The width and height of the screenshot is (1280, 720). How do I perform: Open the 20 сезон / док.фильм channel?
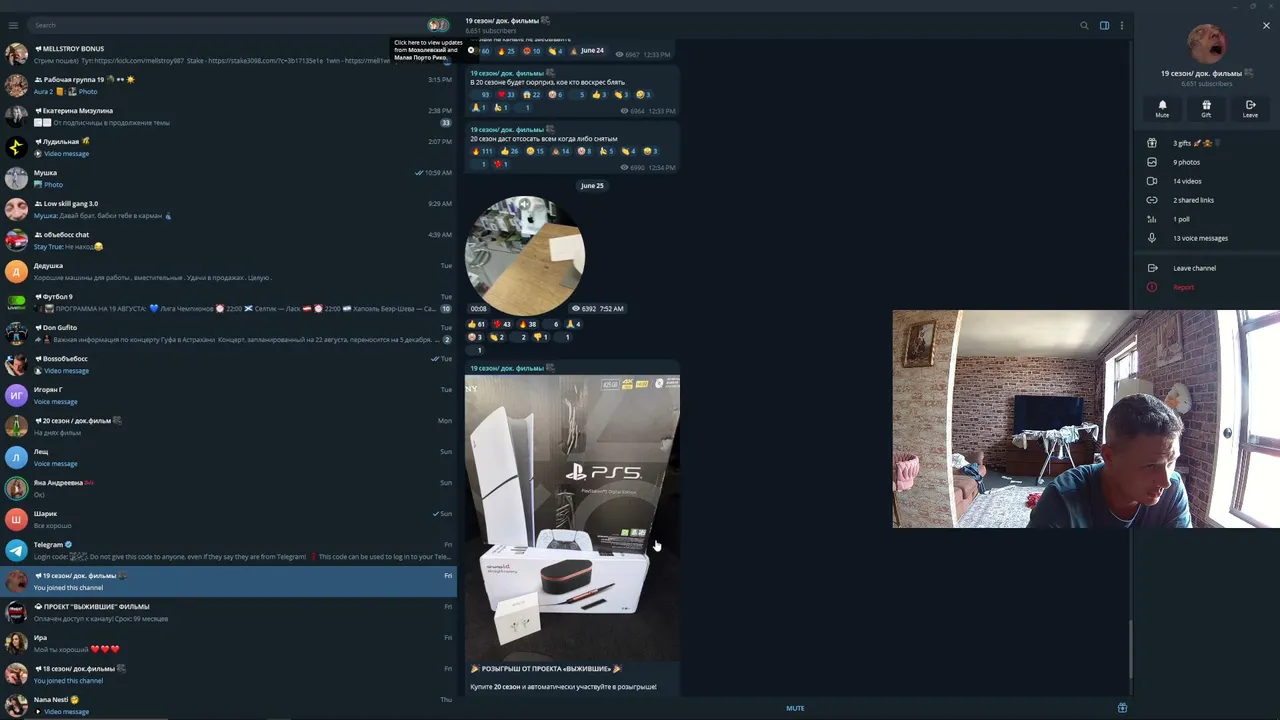point(228,426)
